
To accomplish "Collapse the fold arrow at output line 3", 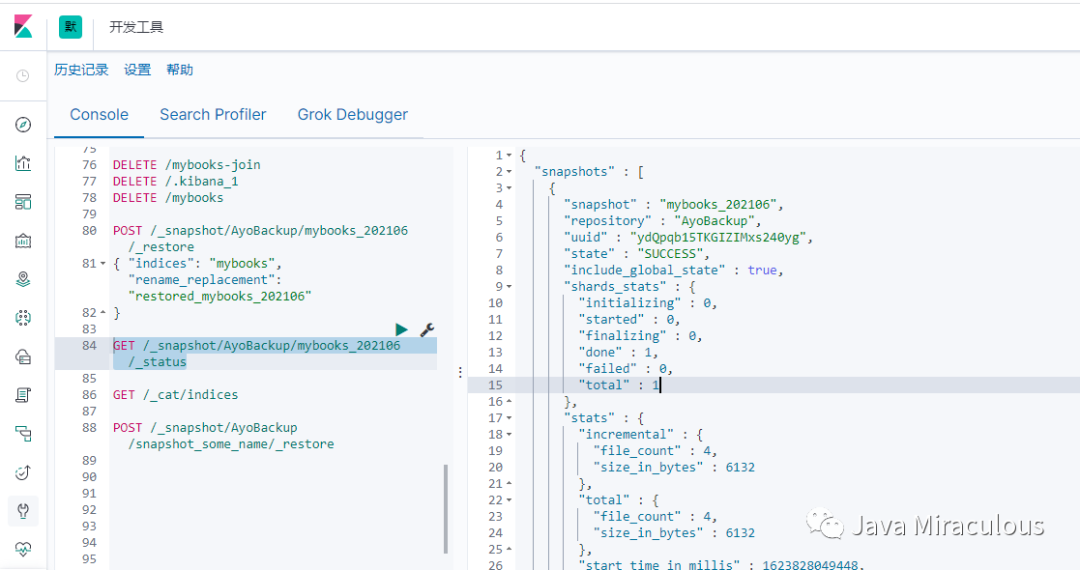I will [509, 188].
